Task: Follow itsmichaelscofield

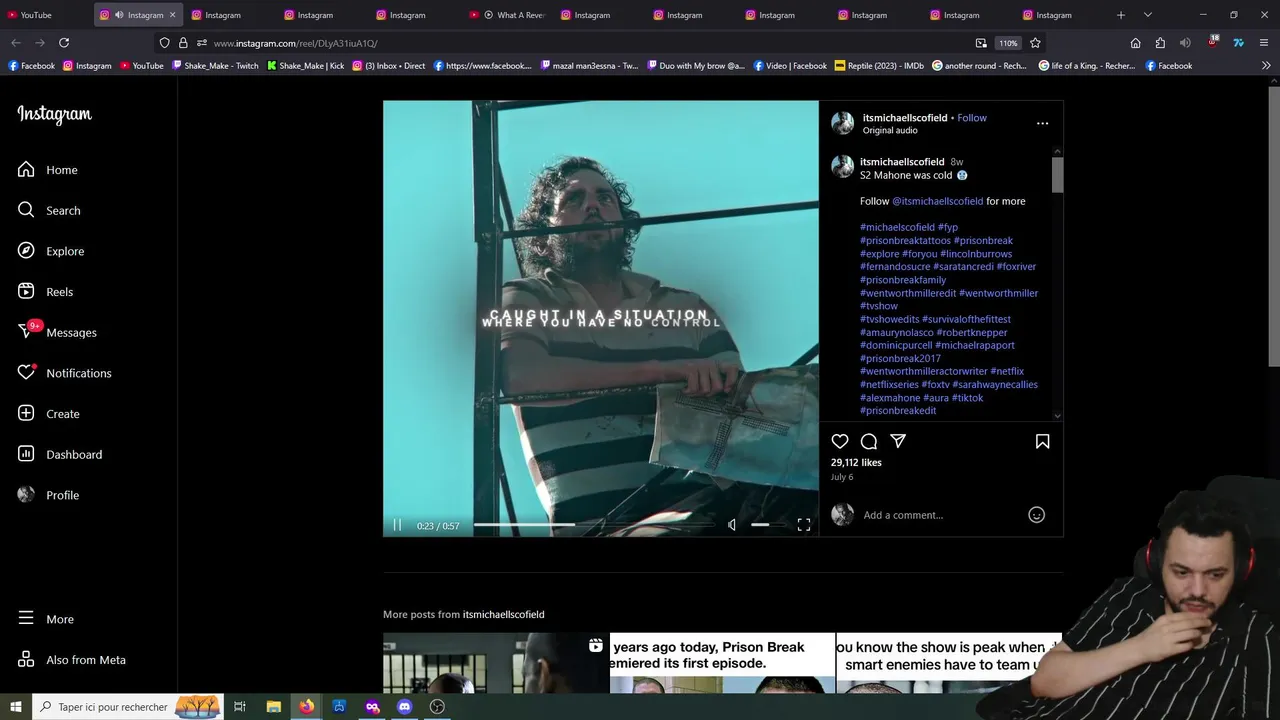Action: [x=972, y=118]
